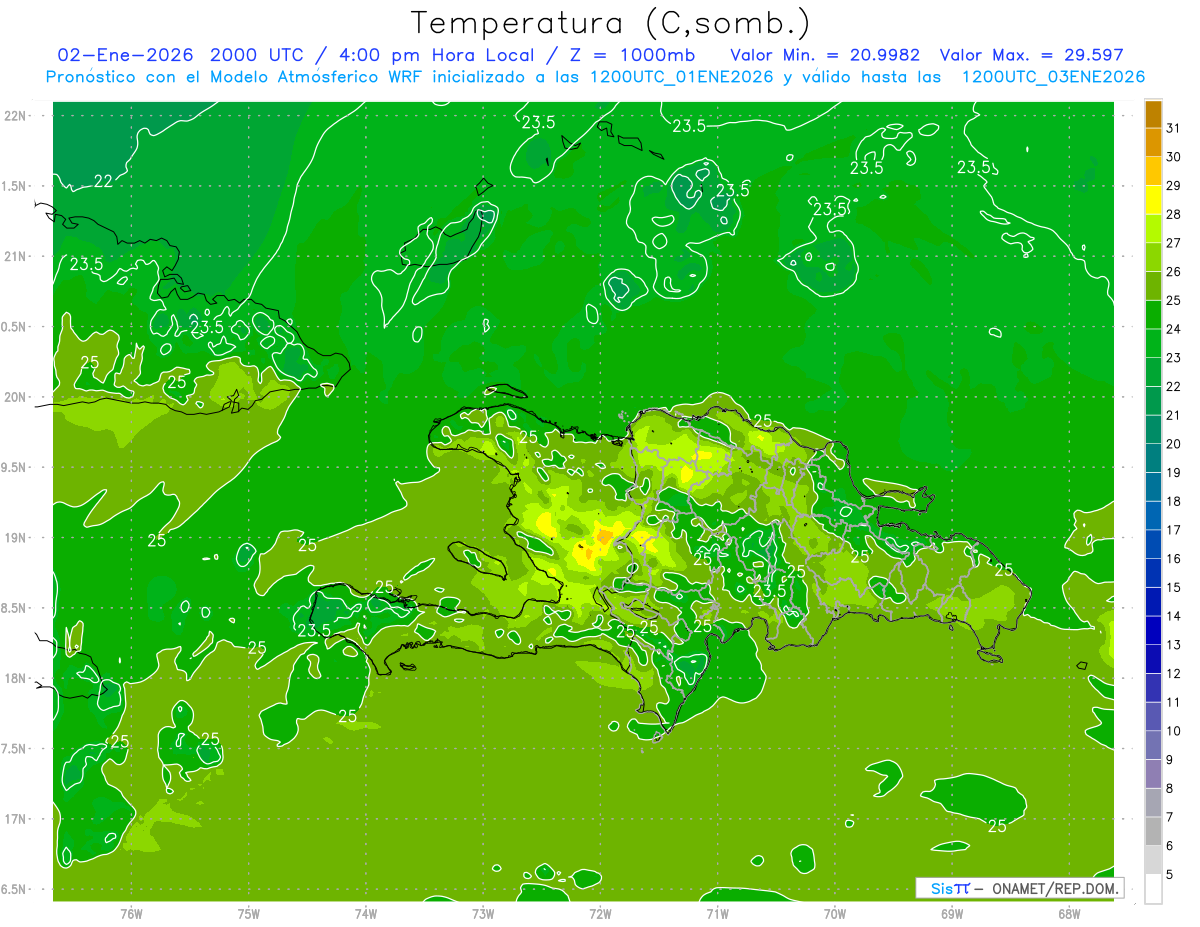
Task: Click the '22N' latitude axis label
Action: [x=16, y=116]
